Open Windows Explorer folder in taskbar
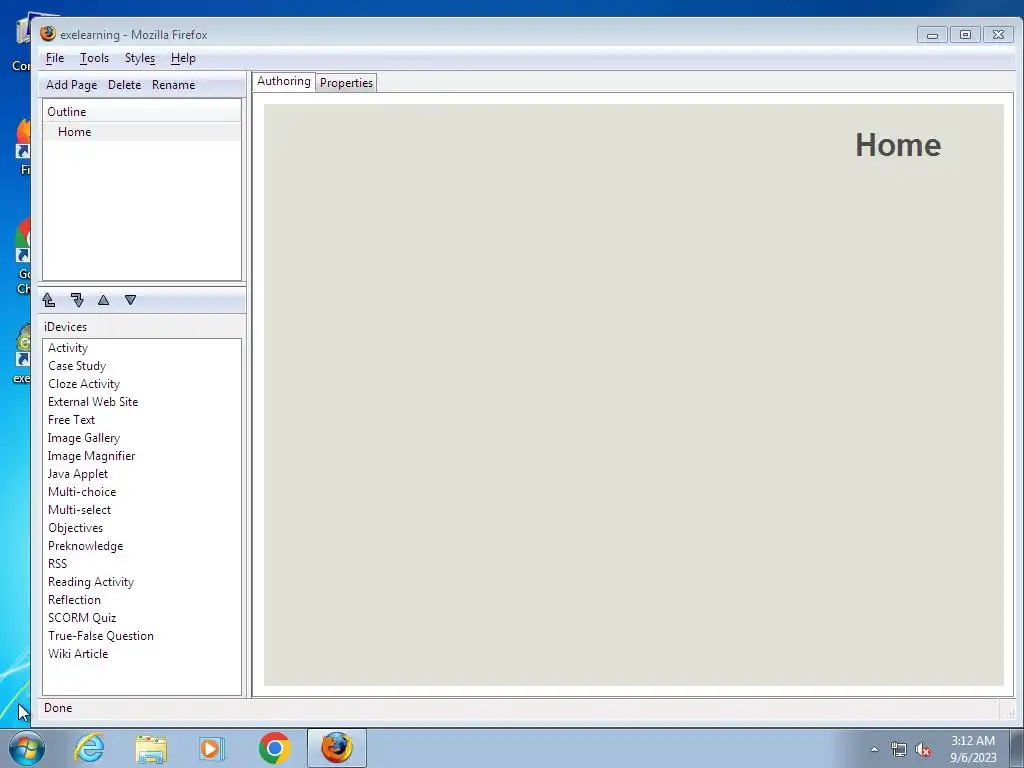 pyautogui.click(x=151, y=748)
